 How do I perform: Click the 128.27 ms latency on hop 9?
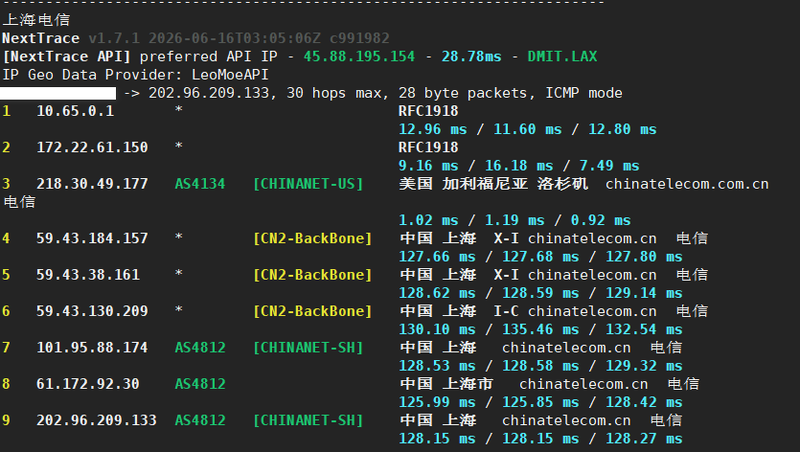pos(644,439)
